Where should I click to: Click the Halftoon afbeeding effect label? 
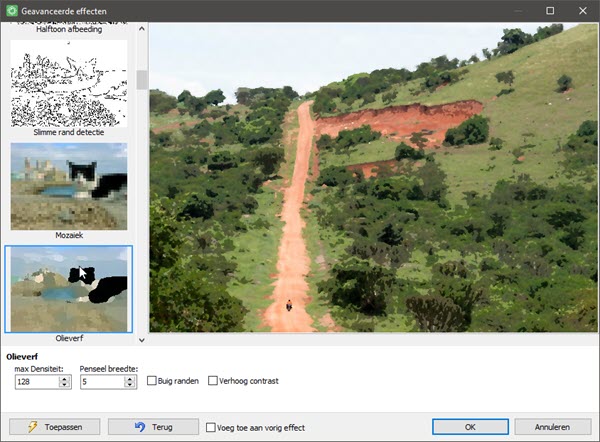(69, 29)
